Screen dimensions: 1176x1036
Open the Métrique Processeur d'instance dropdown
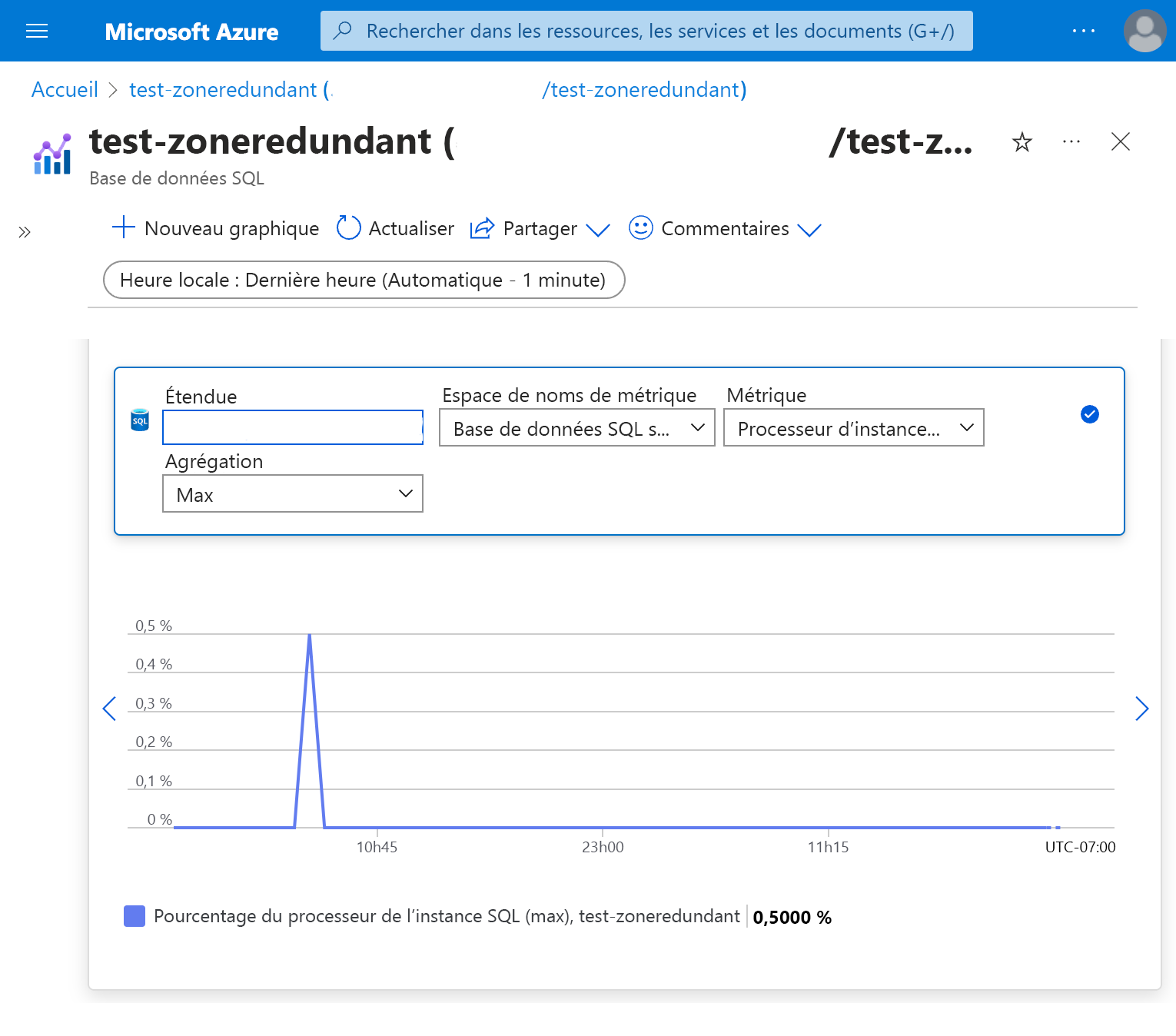coord(854,428)
